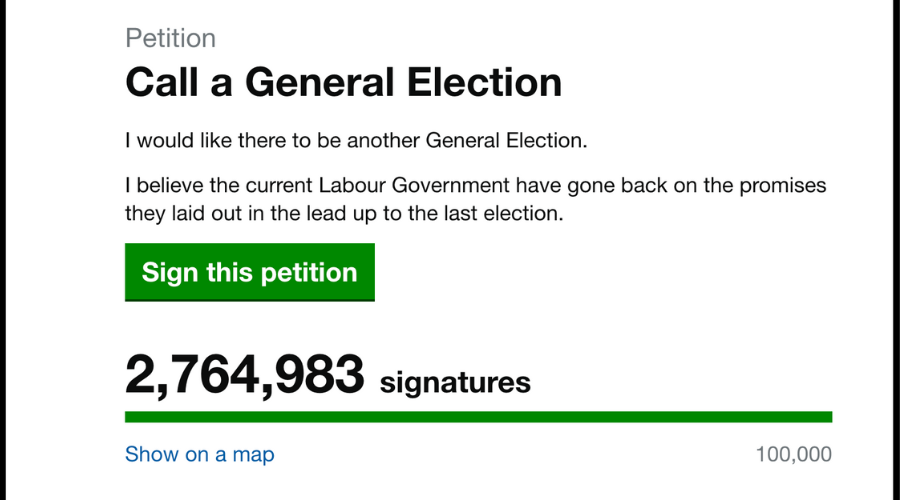Click the green signature progress bar
The width and height of the screenshot is (900, 500).
coord(478,416)
